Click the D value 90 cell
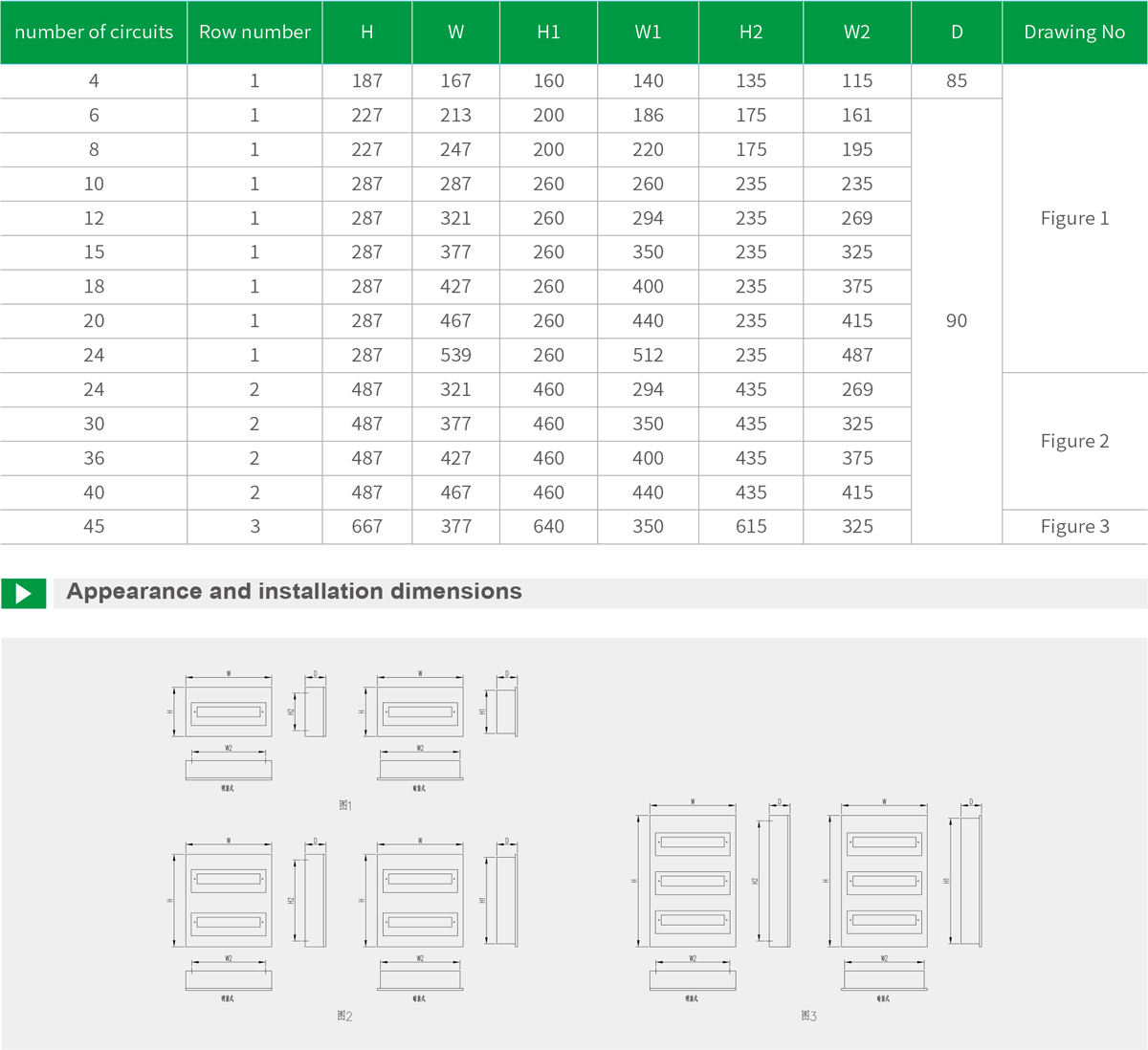The height and width of the screenshot is (1050, 1148). click(x=956, y=321)
